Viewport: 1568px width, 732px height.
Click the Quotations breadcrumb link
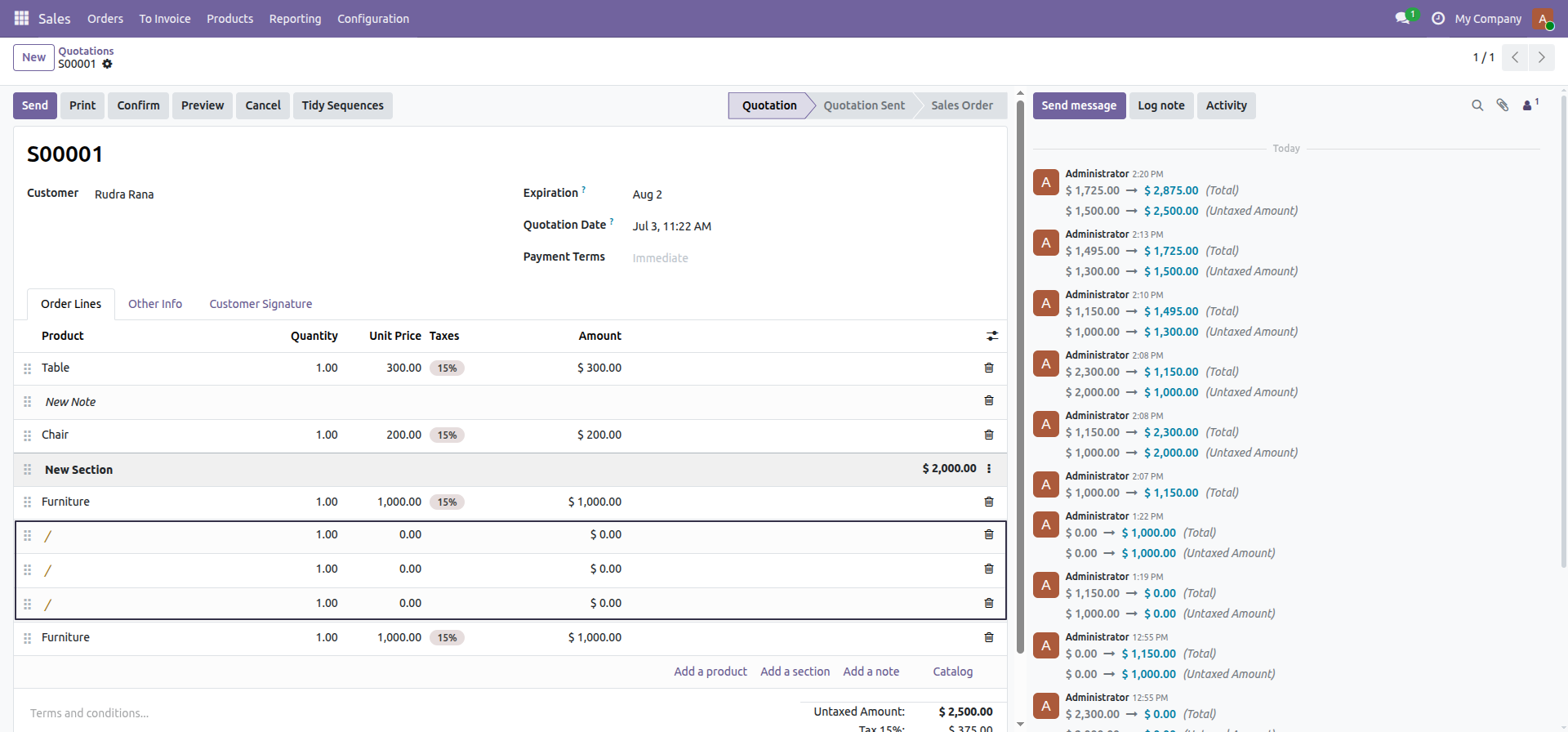tap(86, 51)
